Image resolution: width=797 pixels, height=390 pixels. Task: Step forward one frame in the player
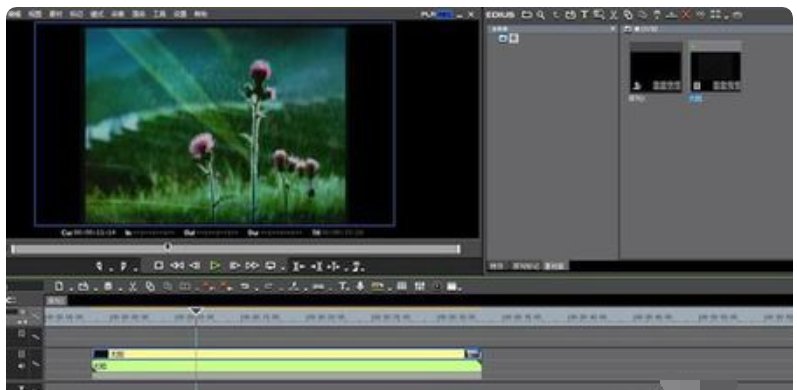tap(234, 266)
